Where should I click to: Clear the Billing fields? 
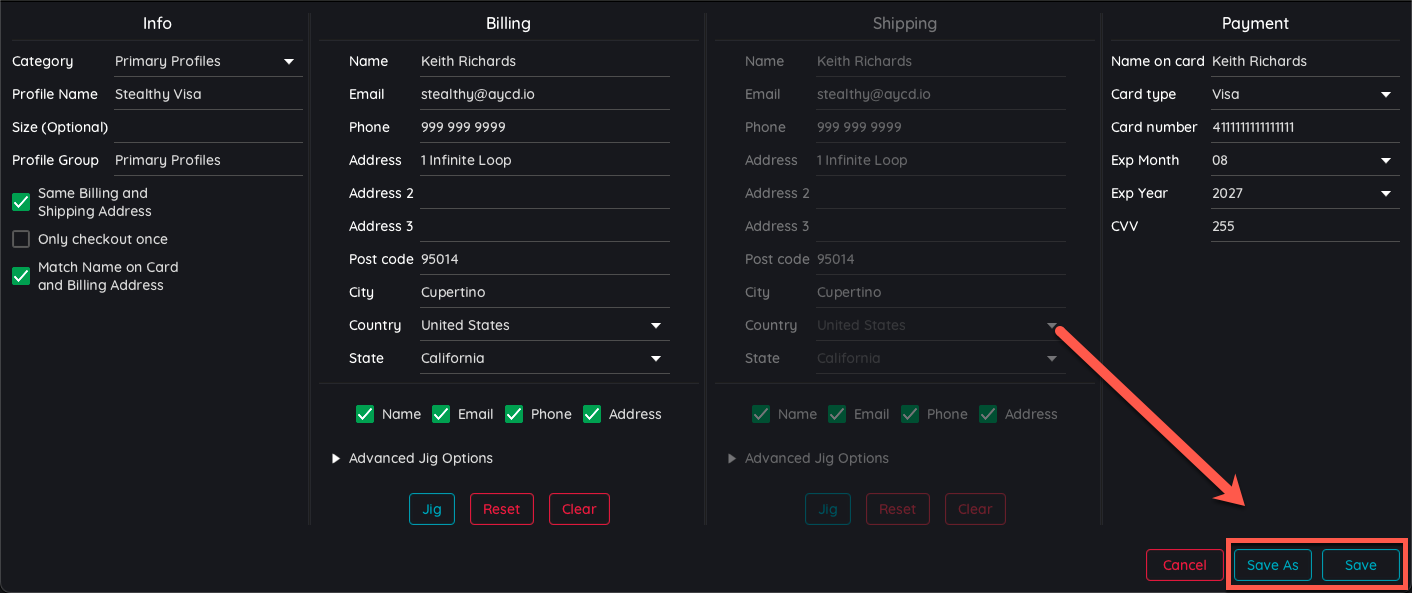(x=578, y=508)
